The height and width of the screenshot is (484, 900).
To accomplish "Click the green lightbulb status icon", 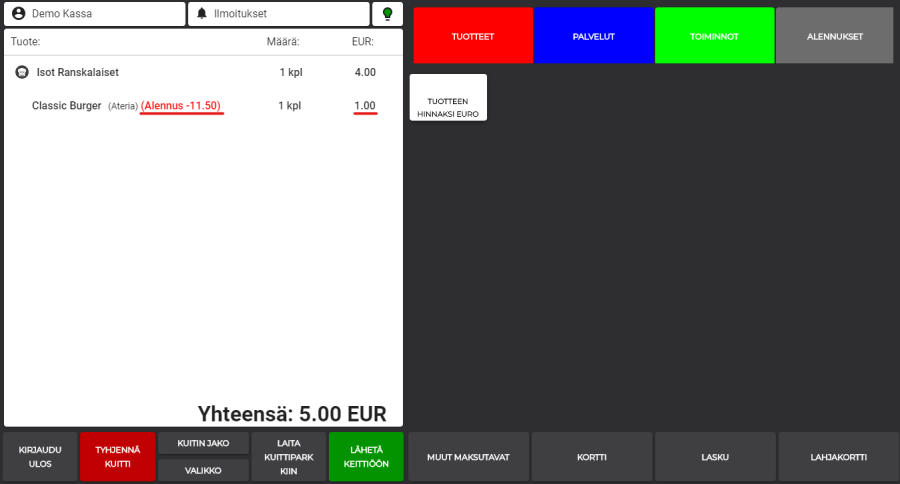I will point(387,14).
